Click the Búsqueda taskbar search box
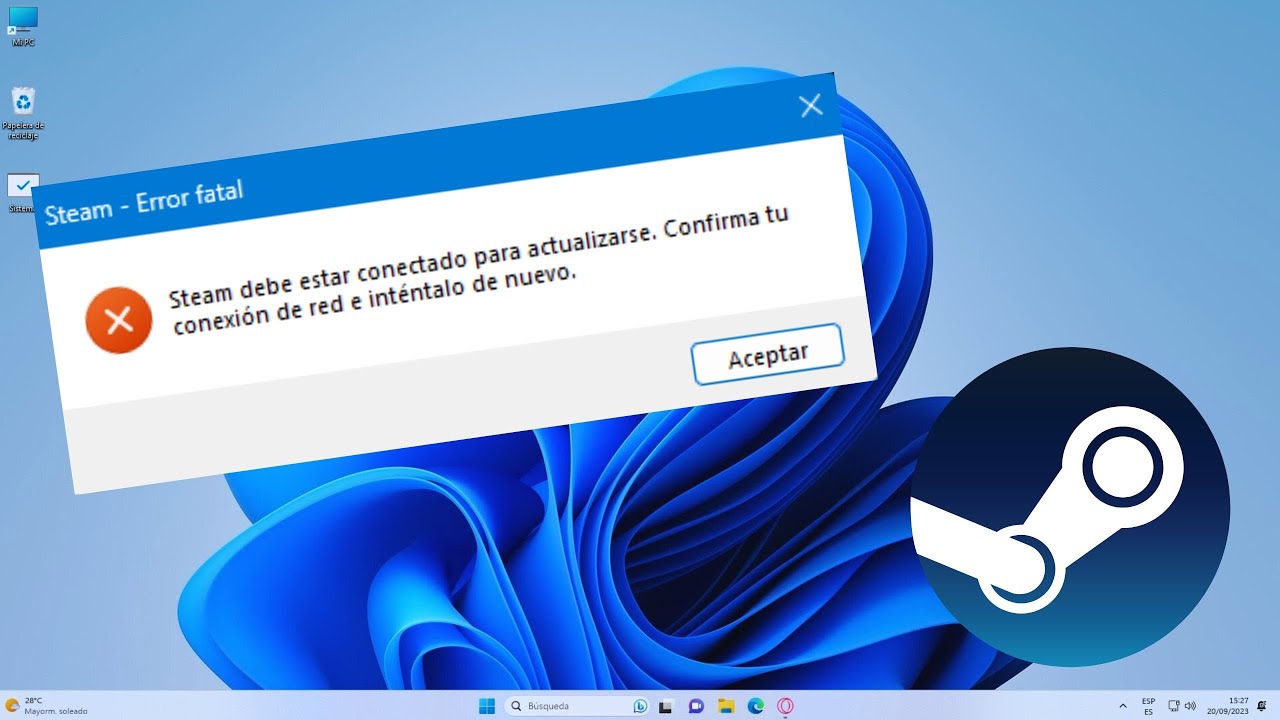 click(577, 706)
